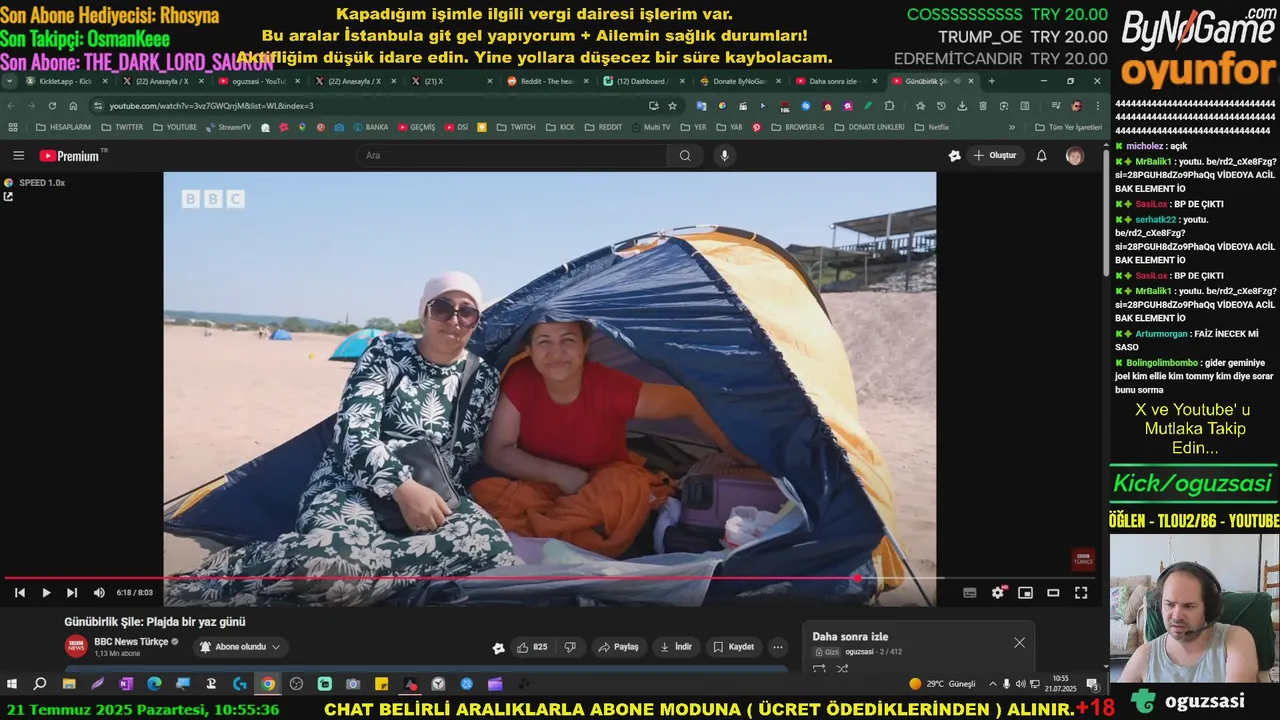This screenshot has width=1280, height=720.
Task: Open a new Chrome tab
Action: [x=991, y=81]
